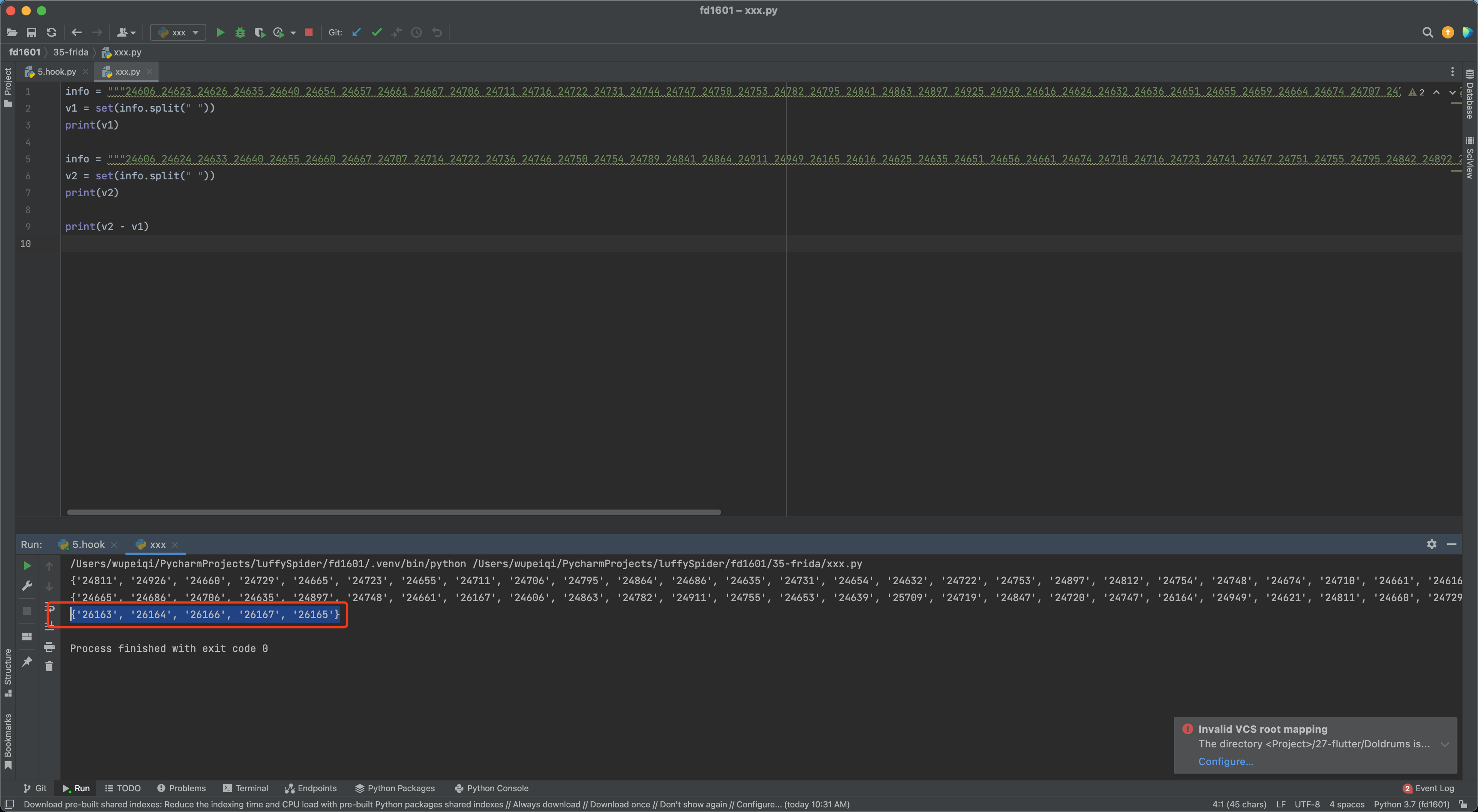Save all files with the disk icon

(x=32, y=33)
